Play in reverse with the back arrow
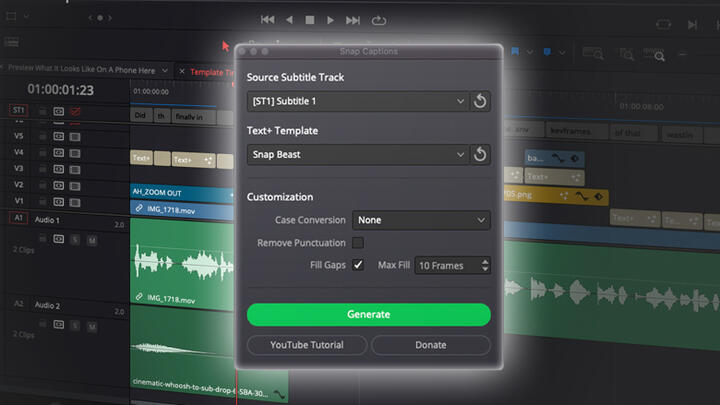Image resolution: width=720 pixels, height=405 pixels. tap(289, 19)
